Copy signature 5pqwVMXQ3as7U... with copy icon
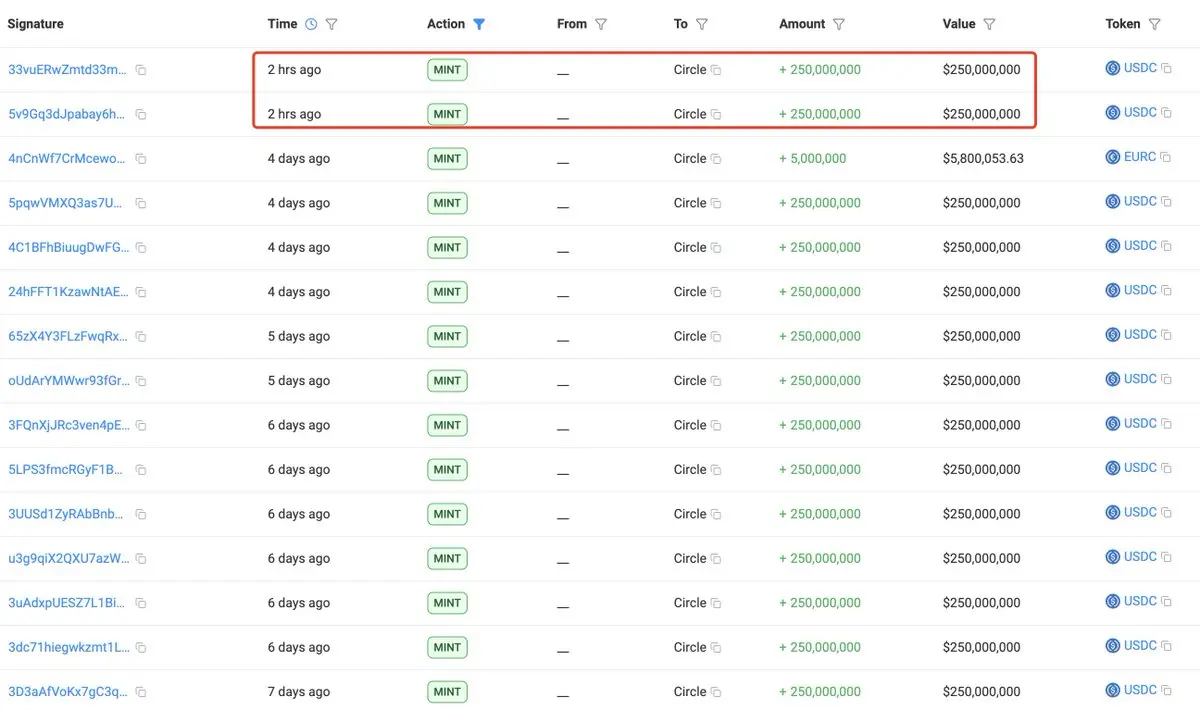 tap(141, 203)
